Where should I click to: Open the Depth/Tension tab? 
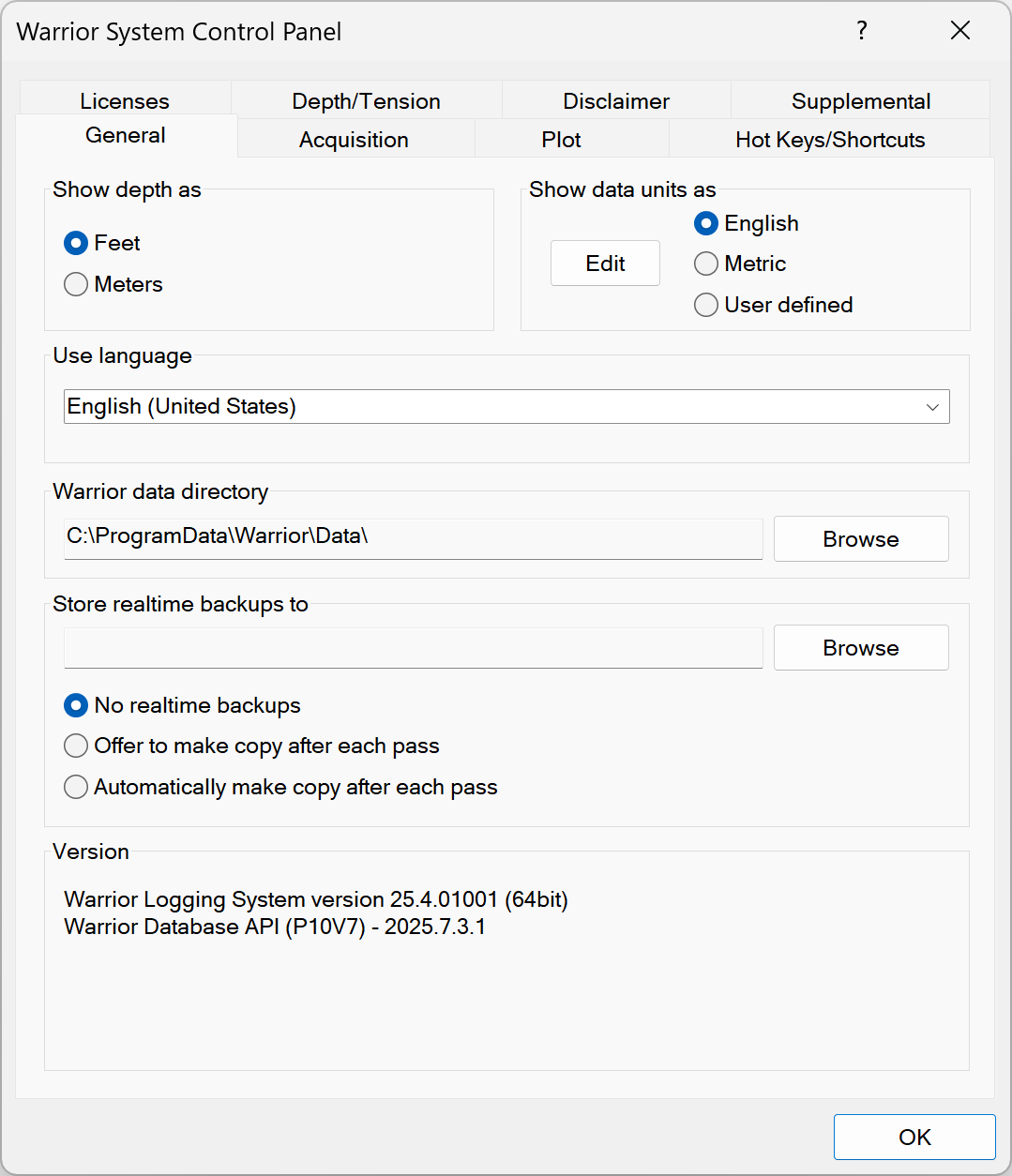click(x=366, y=101)
